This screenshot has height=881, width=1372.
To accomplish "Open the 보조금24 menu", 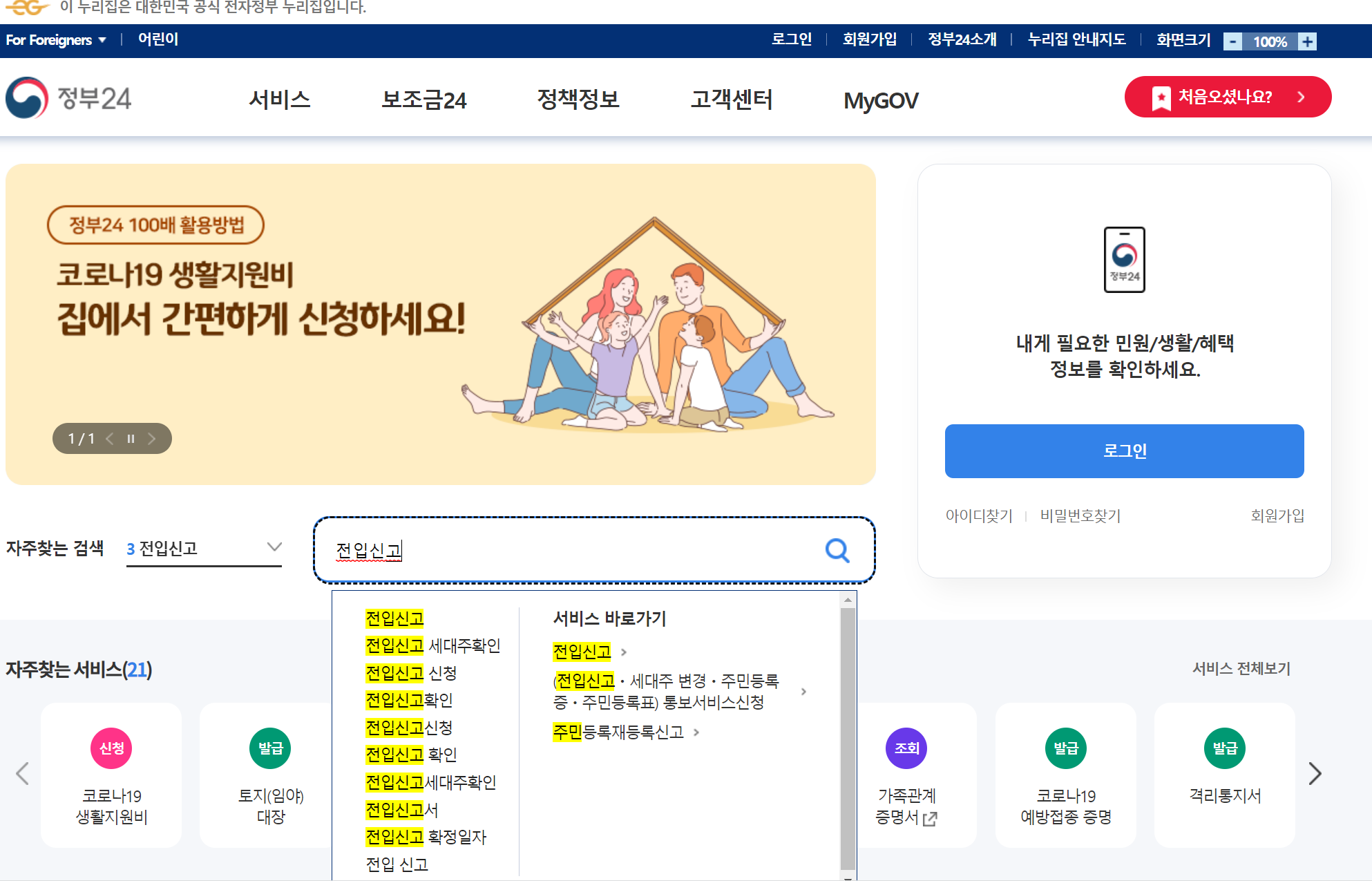I will tap(424, 100).
